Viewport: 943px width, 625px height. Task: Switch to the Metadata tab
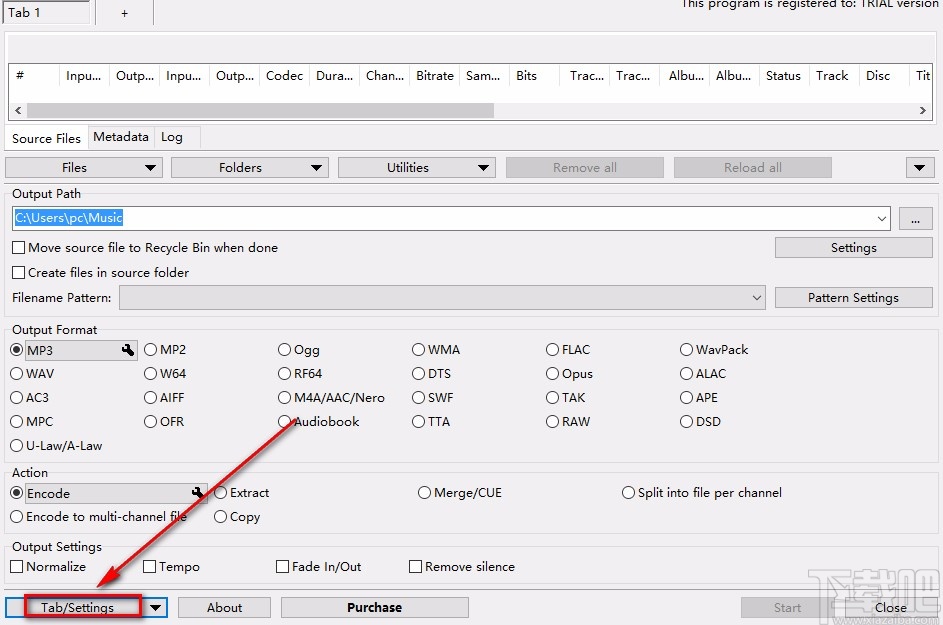121,137
